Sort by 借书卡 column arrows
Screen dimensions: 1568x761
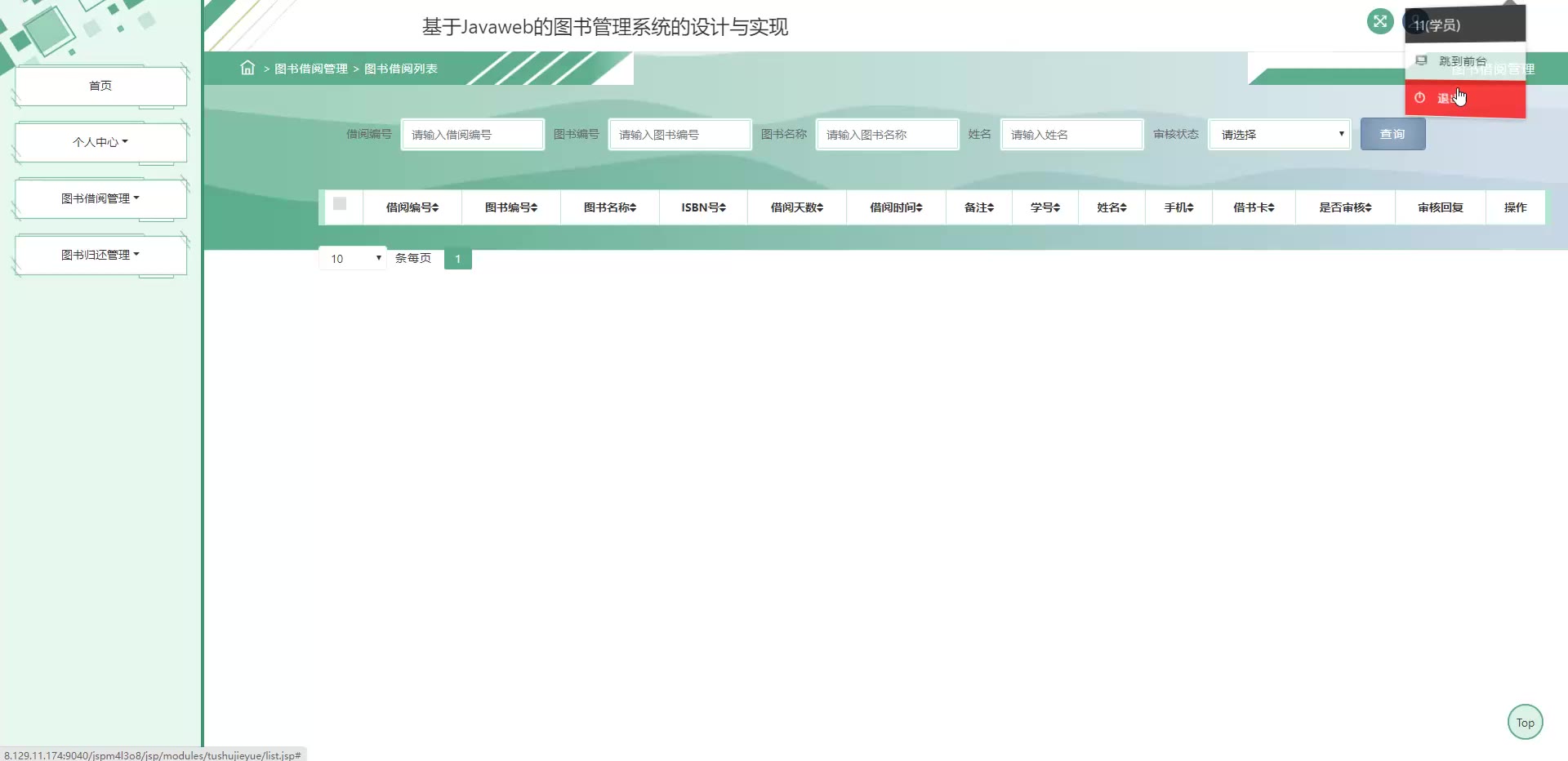[x=1272, y=208]
